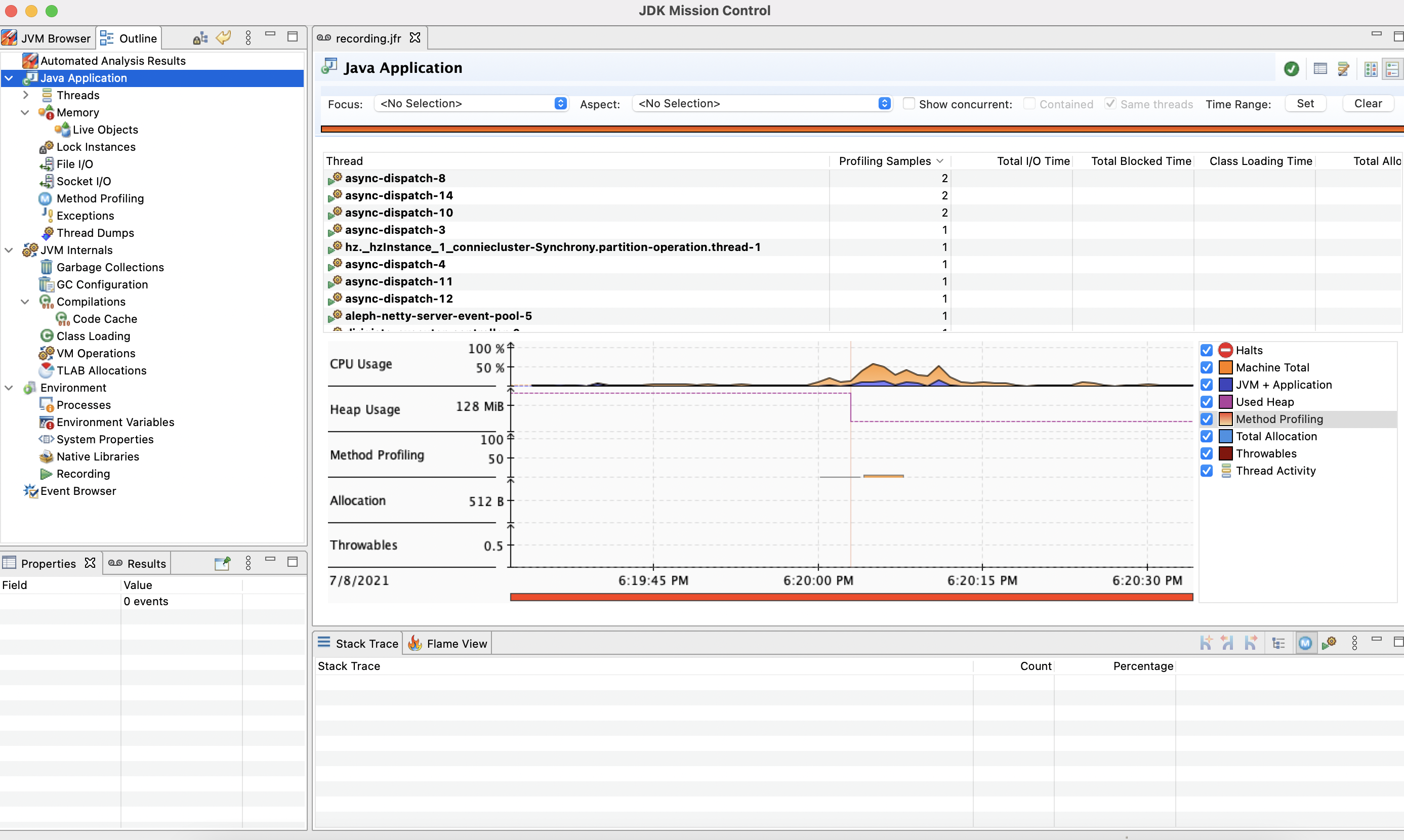The width and height of the screenshot is (1404, 840).
Task: Click green checkmark analysis icon in page header
Action: pyautogui.click(x=1291, y=69)
